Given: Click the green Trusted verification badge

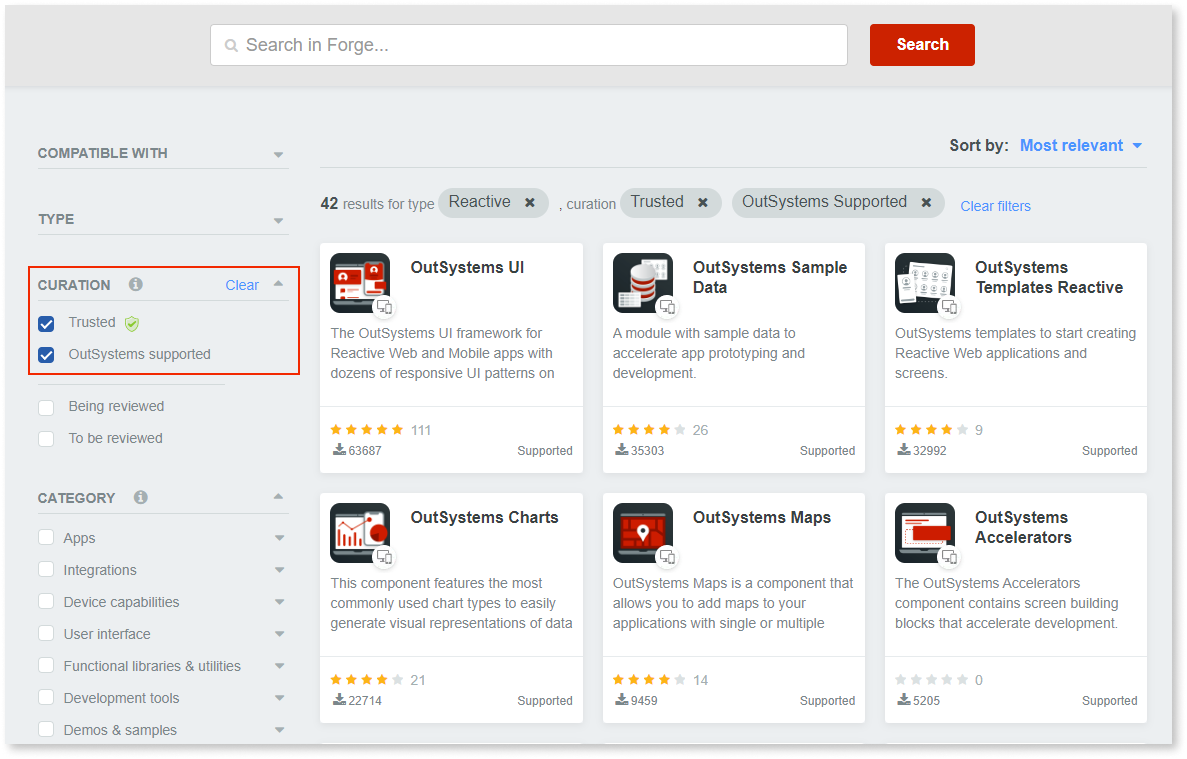Looking at the screenshot, I should pos(131,322).
